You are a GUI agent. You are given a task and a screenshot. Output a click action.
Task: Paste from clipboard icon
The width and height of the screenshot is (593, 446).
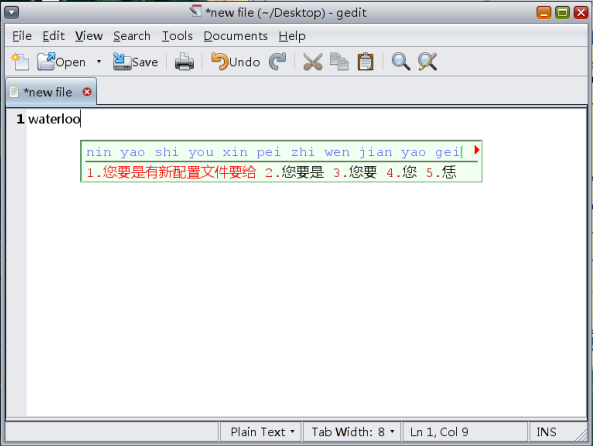coord(365,62)
